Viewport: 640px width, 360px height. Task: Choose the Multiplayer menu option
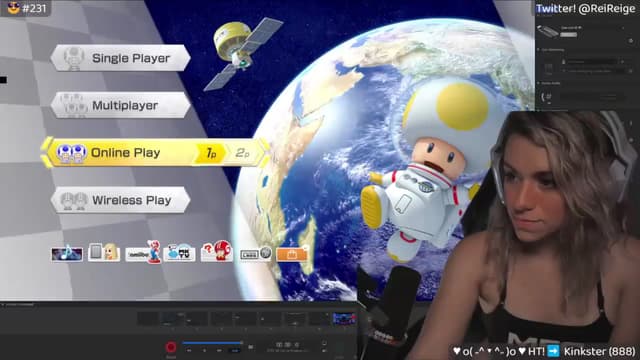pyautogui.click(x=120, y=105)
